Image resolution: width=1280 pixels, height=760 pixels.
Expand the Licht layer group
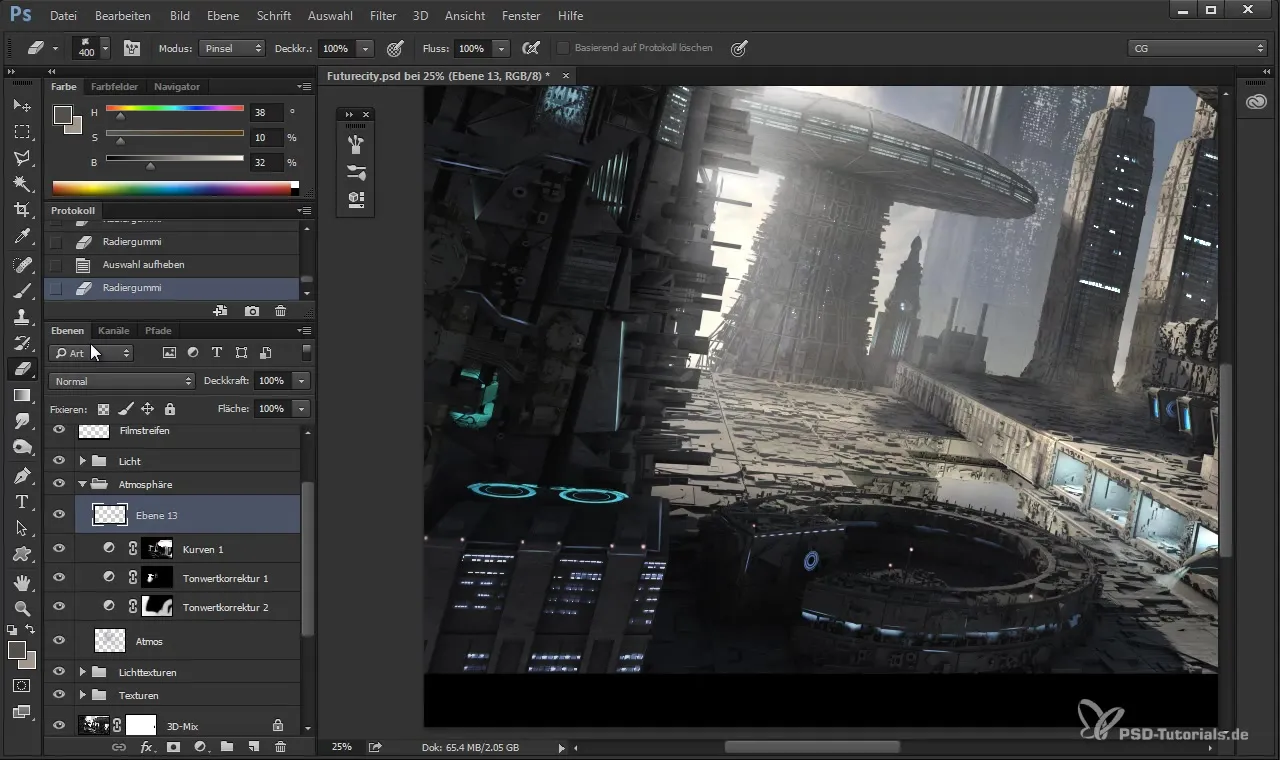click(83, 461)
